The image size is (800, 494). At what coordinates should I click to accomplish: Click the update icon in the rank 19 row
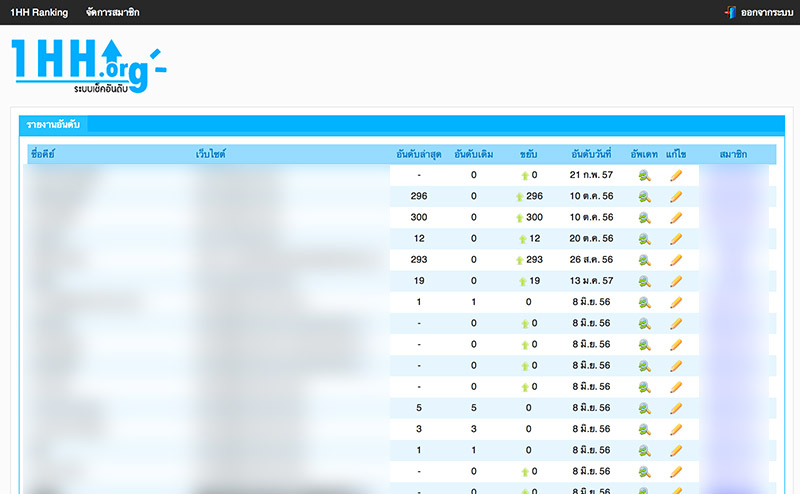644,281
